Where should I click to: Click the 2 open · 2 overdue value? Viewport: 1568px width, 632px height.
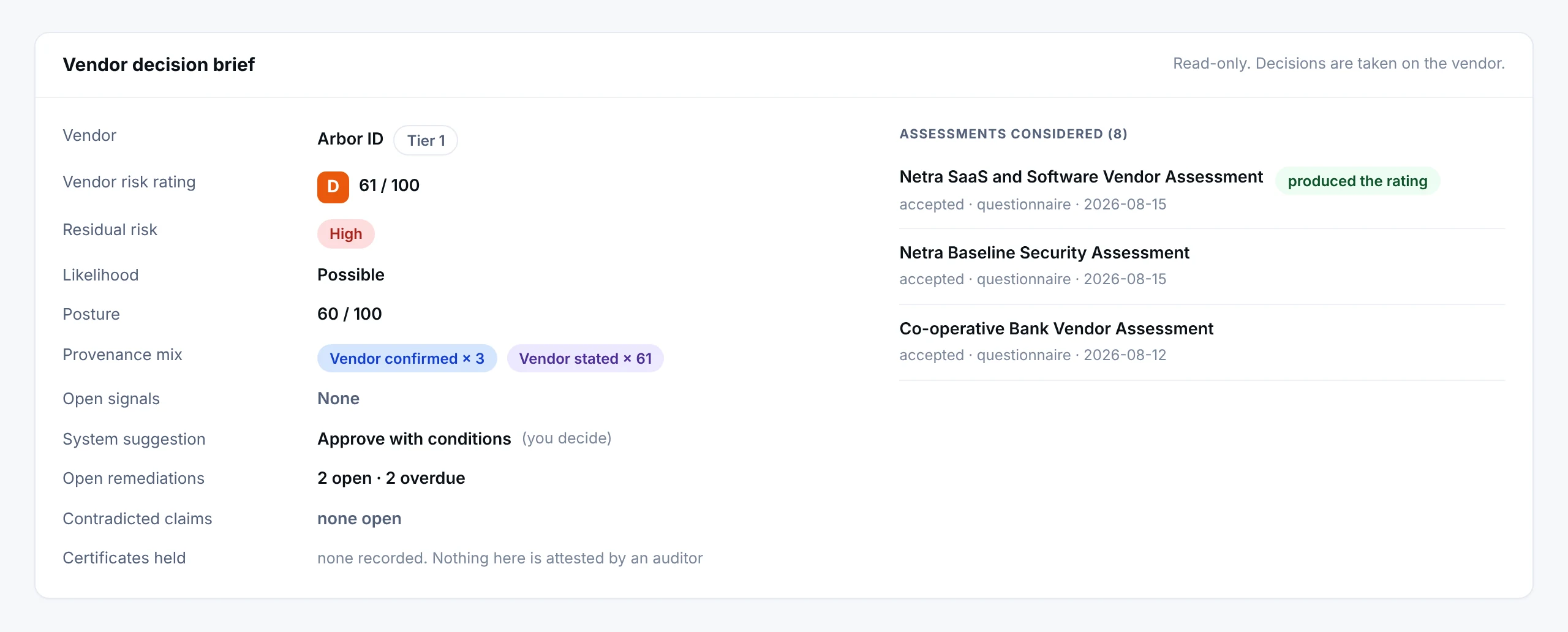pos(391,478)
